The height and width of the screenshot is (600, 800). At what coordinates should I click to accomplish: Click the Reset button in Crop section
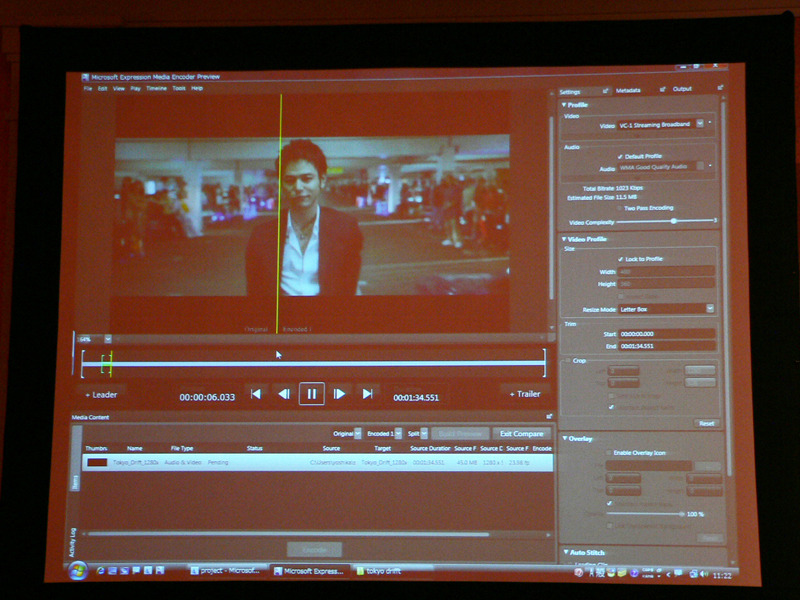coord(707,423)
